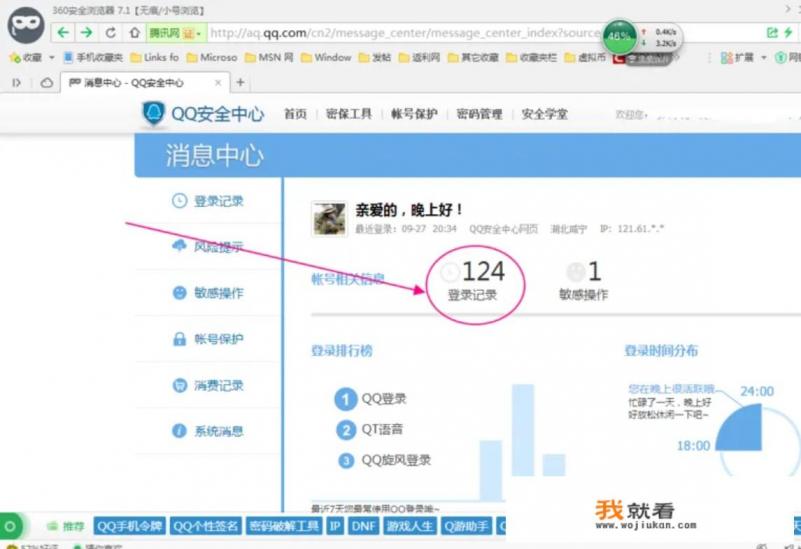Screen dimensions: 801x549
Task: Open the MSN 网 bookmark folder
Action: [x=269, y=58]
